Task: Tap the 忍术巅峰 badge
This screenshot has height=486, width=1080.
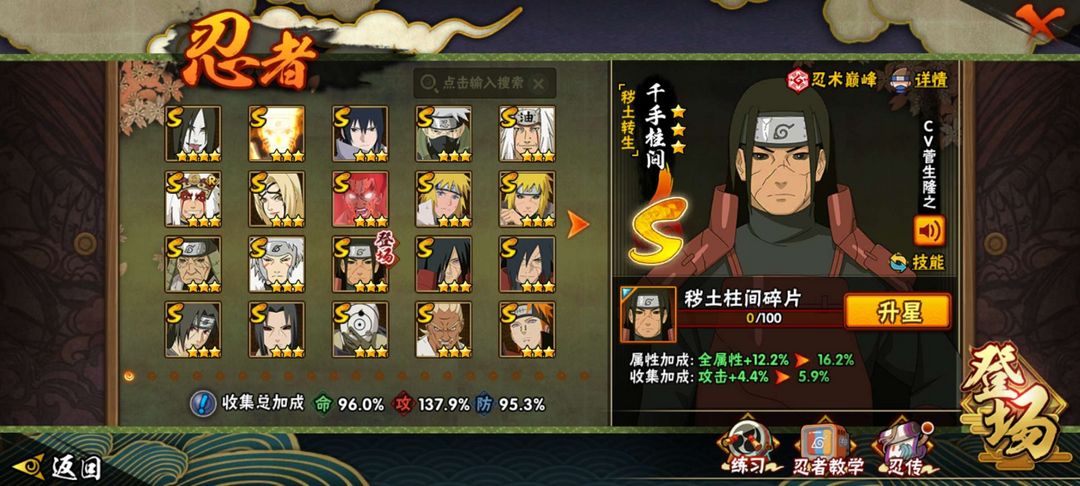Action: tap(832, 80)
